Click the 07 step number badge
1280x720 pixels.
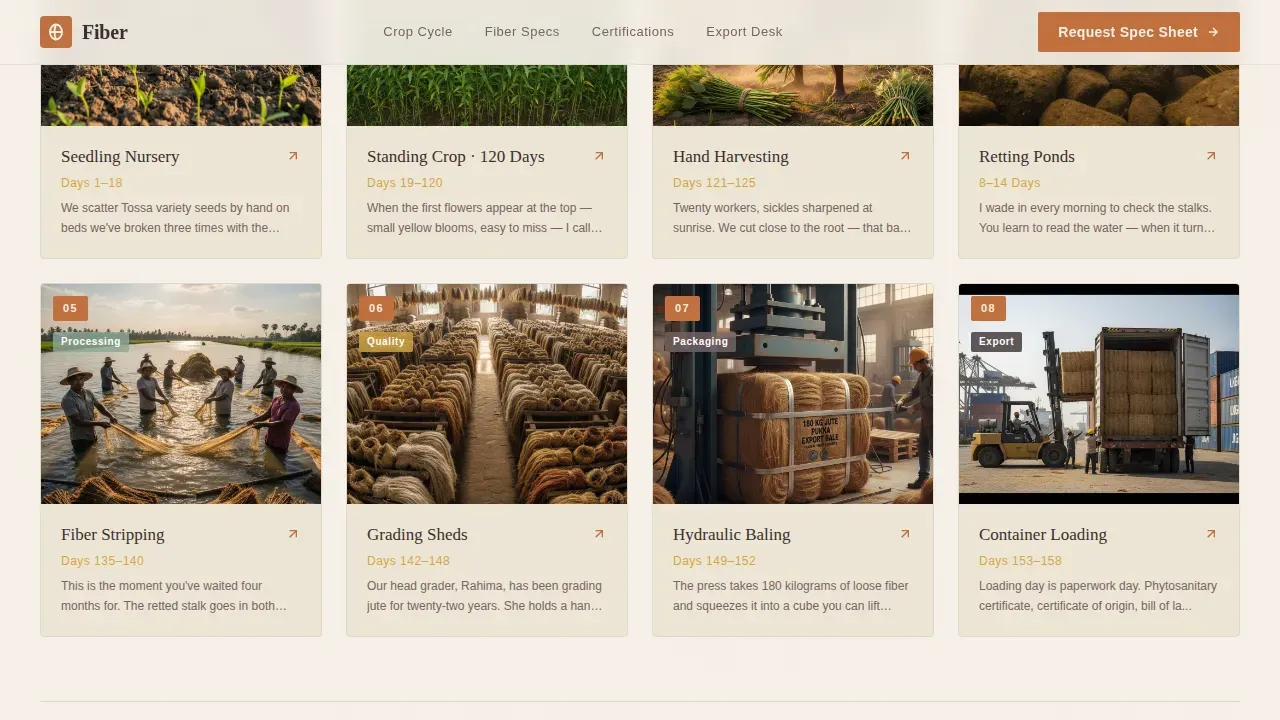click(x=682, y=308)
